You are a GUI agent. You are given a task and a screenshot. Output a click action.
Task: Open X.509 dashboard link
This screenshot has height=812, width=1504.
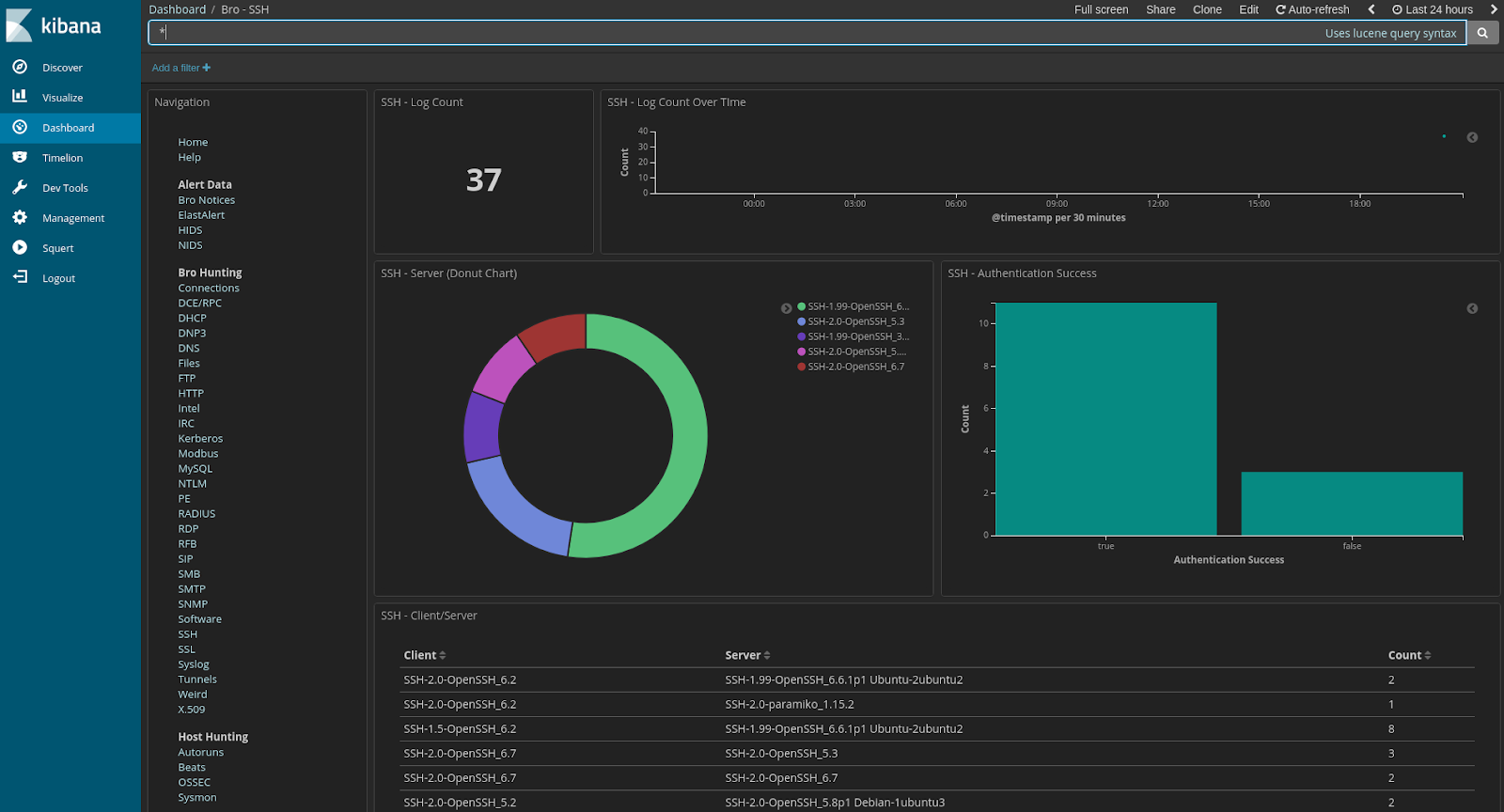191,710
